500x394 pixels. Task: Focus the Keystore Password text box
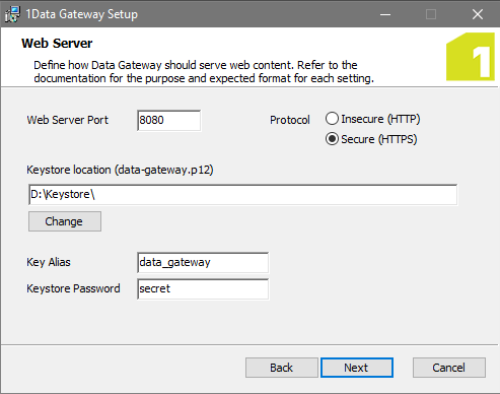[x=203, y=289]
